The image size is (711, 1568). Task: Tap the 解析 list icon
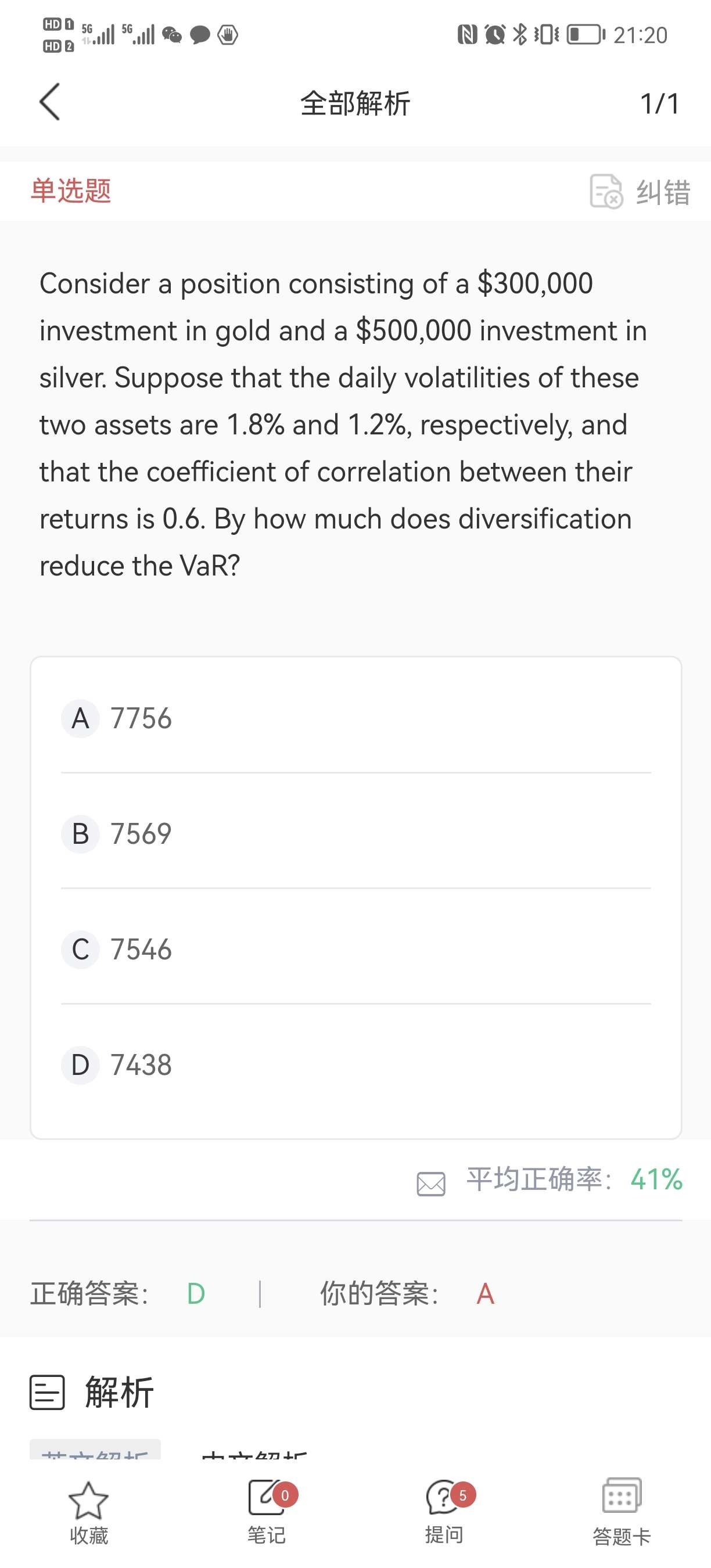48,1393
